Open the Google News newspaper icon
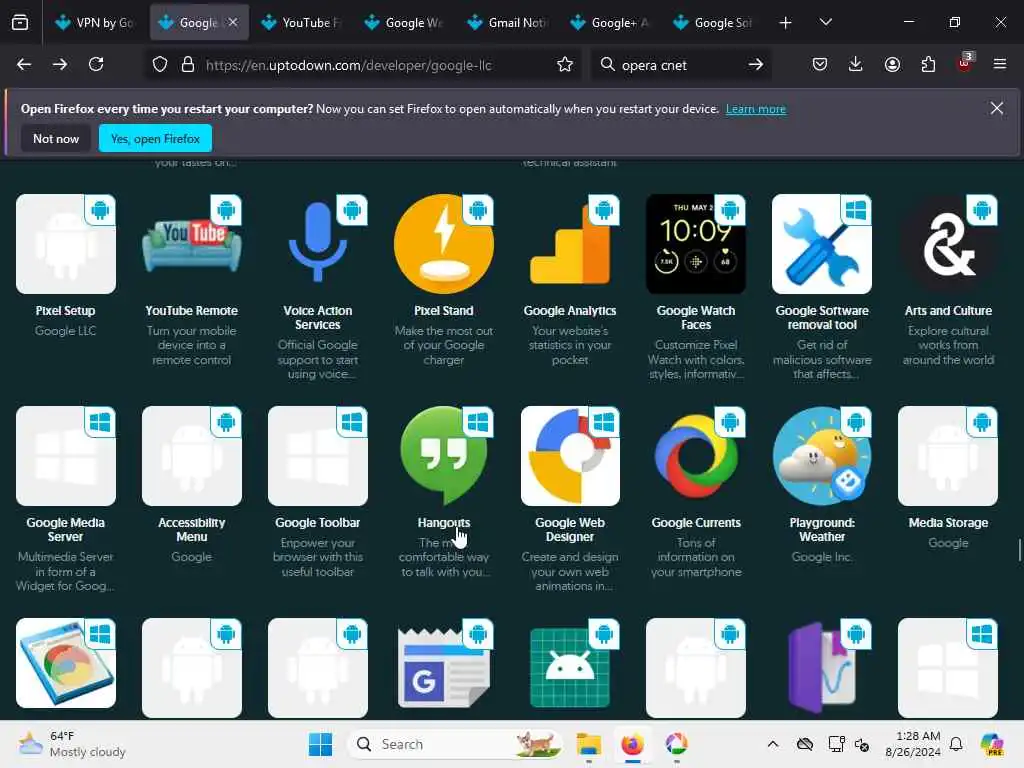 tap(443, 667)
